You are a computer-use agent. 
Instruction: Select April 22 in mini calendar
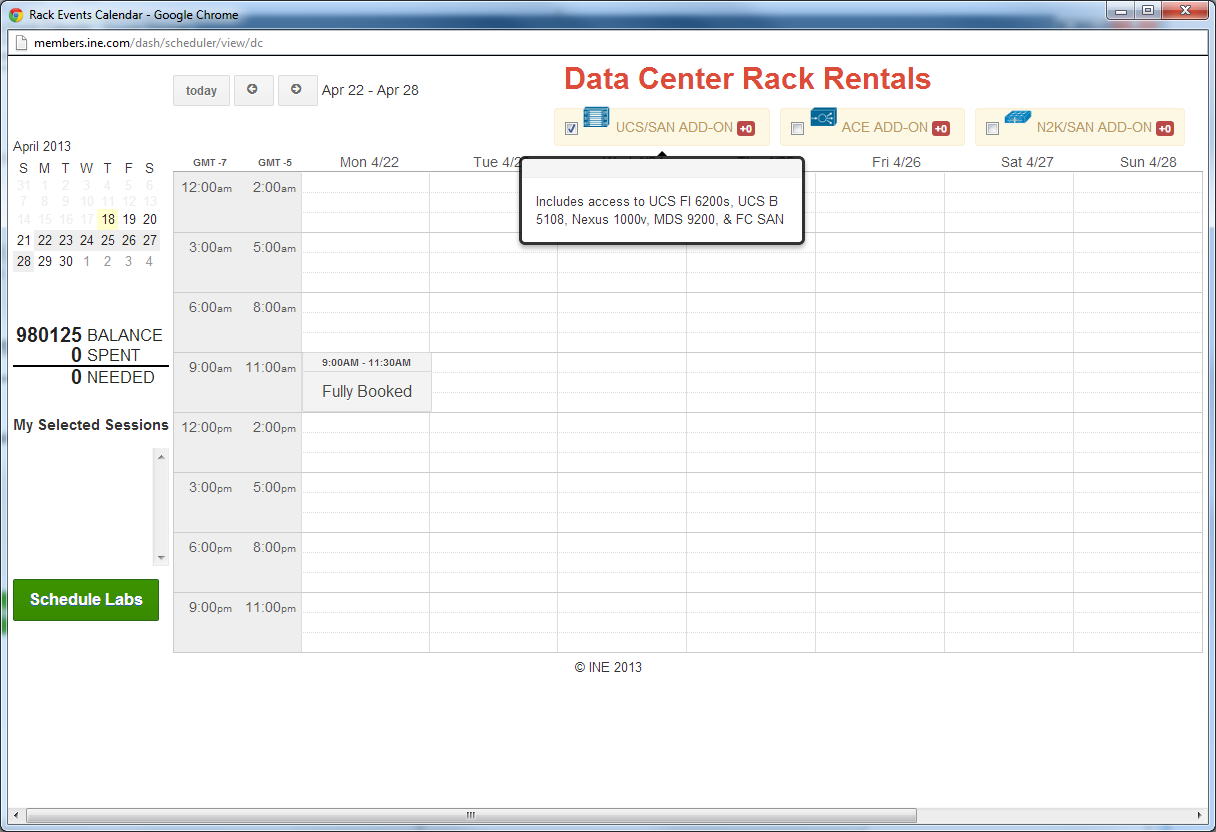[x=45, y=240]
